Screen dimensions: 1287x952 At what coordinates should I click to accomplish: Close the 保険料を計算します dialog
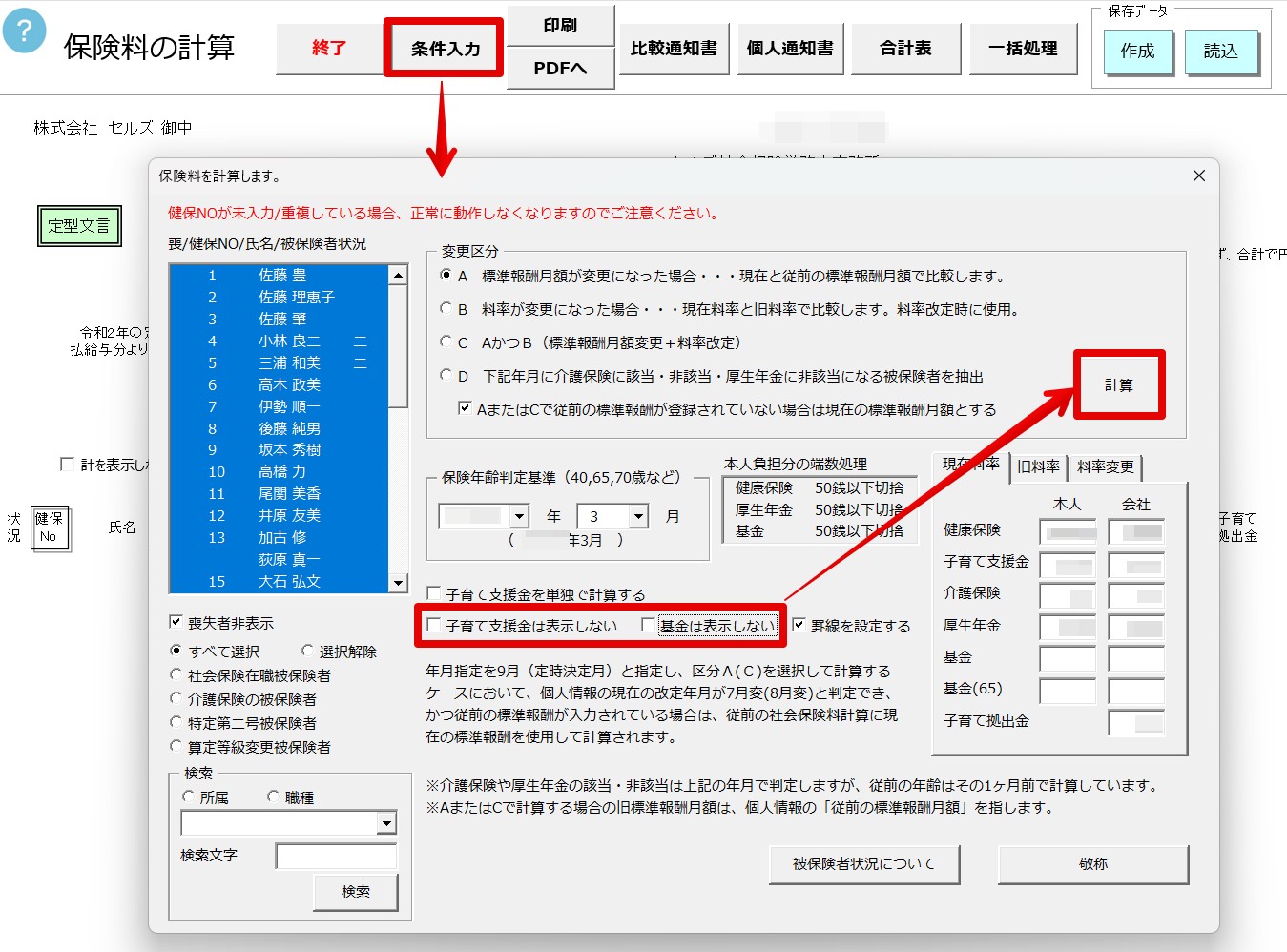[1199, 176]
